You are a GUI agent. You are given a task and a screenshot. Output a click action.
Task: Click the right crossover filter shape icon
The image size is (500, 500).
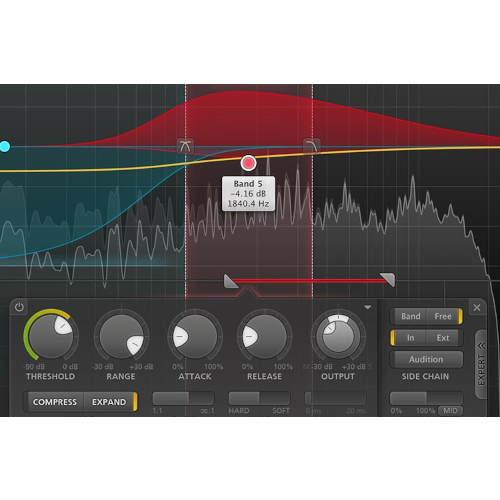(312, 146)
